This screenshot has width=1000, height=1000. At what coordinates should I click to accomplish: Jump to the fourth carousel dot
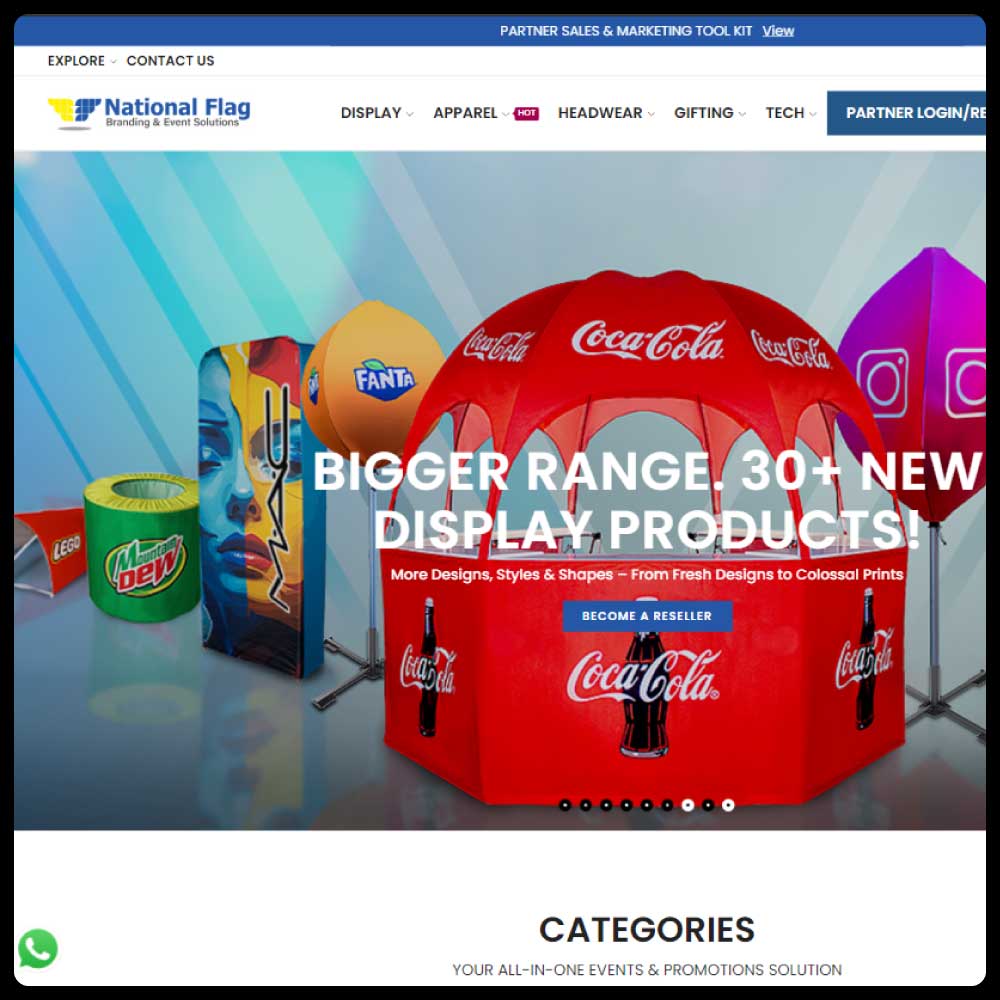point(626,805)
